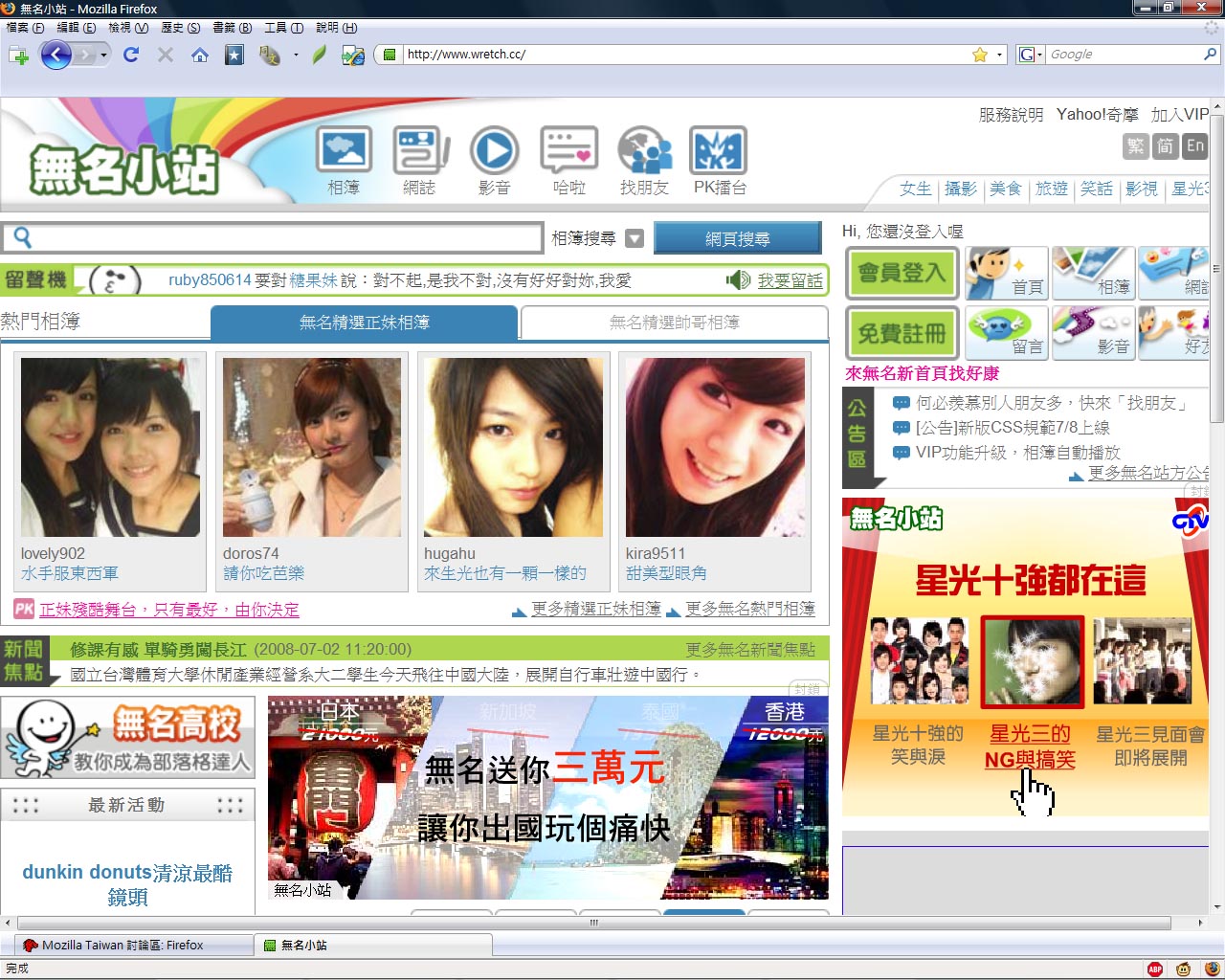Open the 檔案 (File) menu
Image resolution: width=1225 pixels, height=980 pixels.
click(x=25, y=28)
